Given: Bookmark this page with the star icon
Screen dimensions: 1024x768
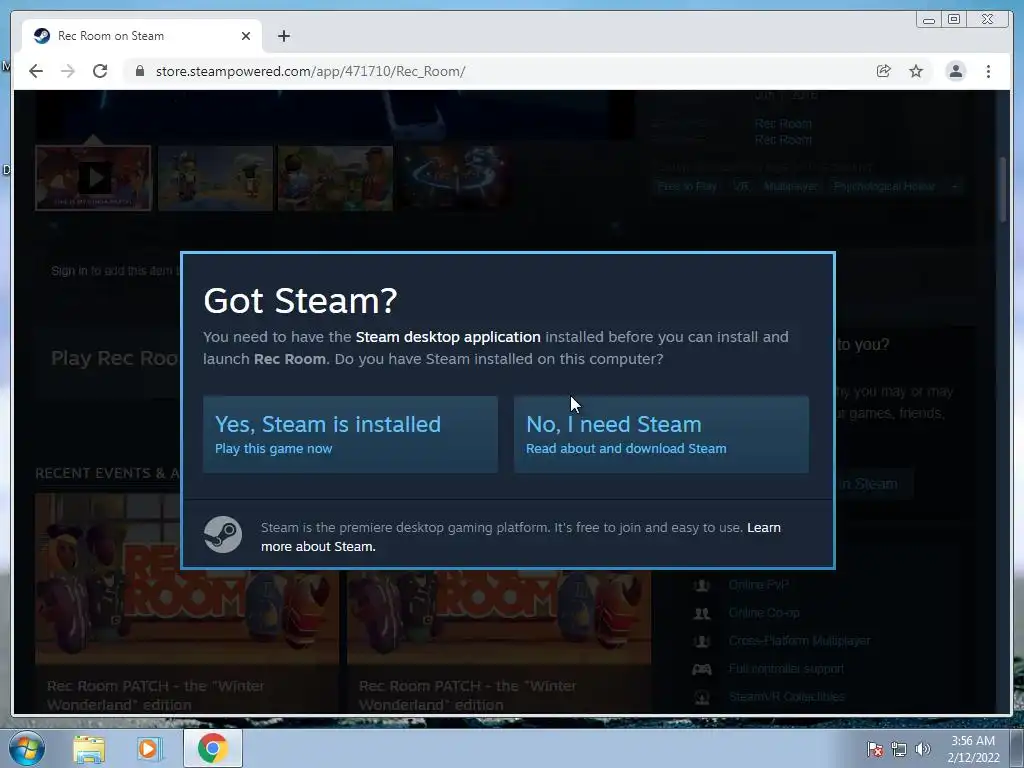Looking at the screenshot, I should pos(916,71).
